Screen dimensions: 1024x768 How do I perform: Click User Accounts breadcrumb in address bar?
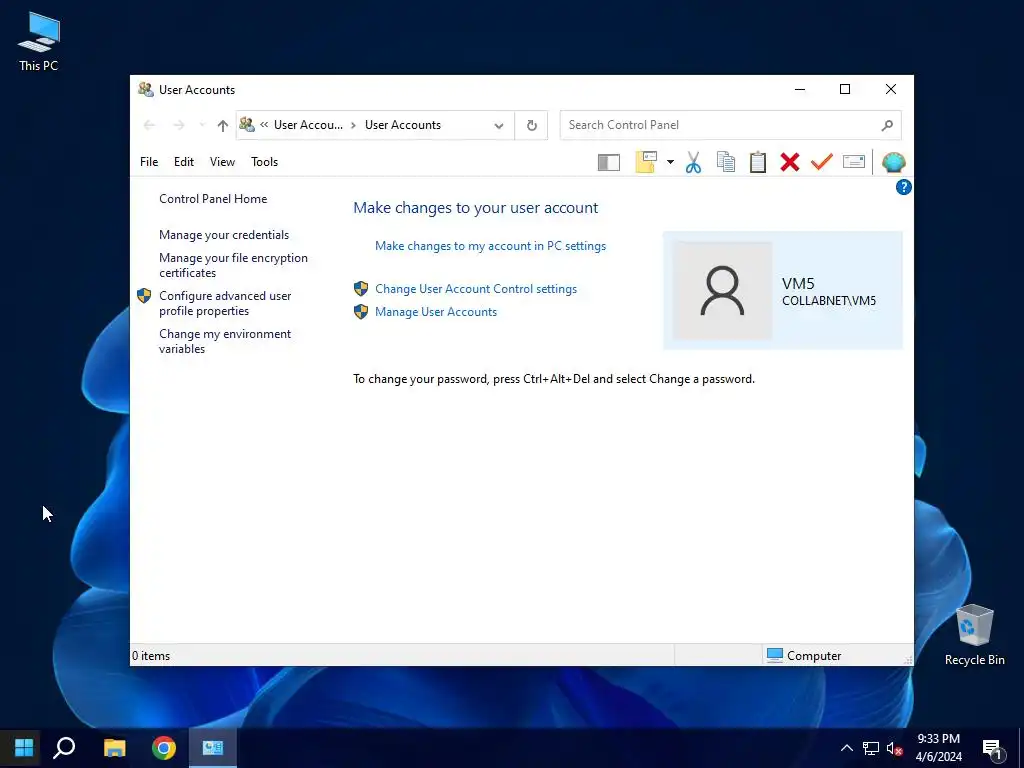pos(403,125)
